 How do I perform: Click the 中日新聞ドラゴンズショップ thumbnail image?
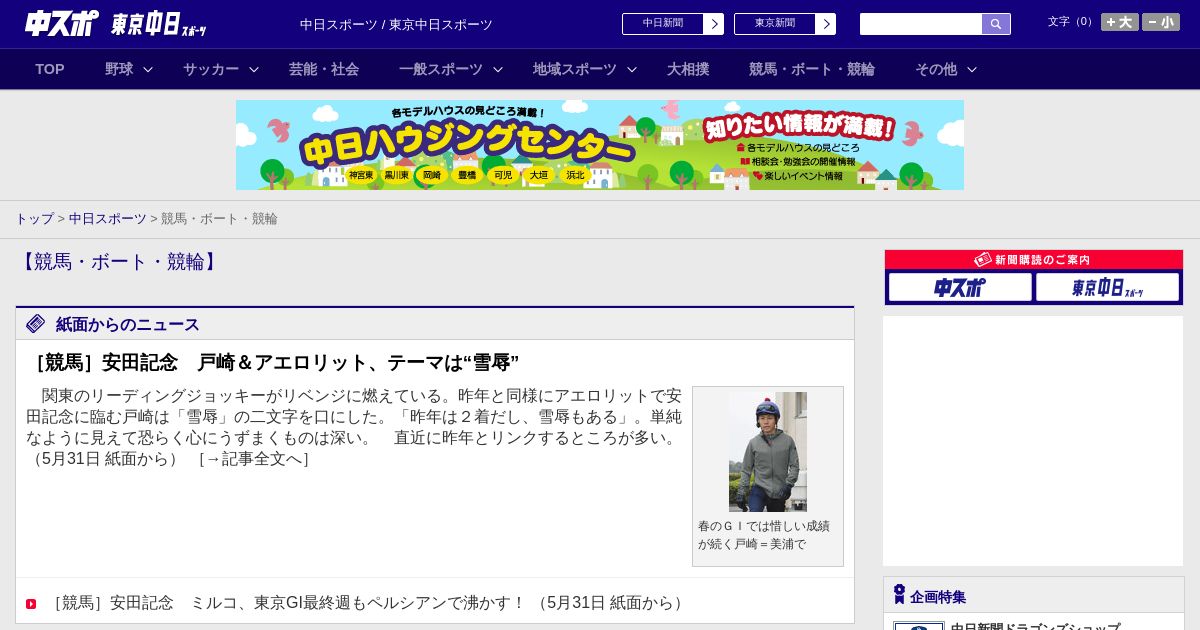(919, 626)
